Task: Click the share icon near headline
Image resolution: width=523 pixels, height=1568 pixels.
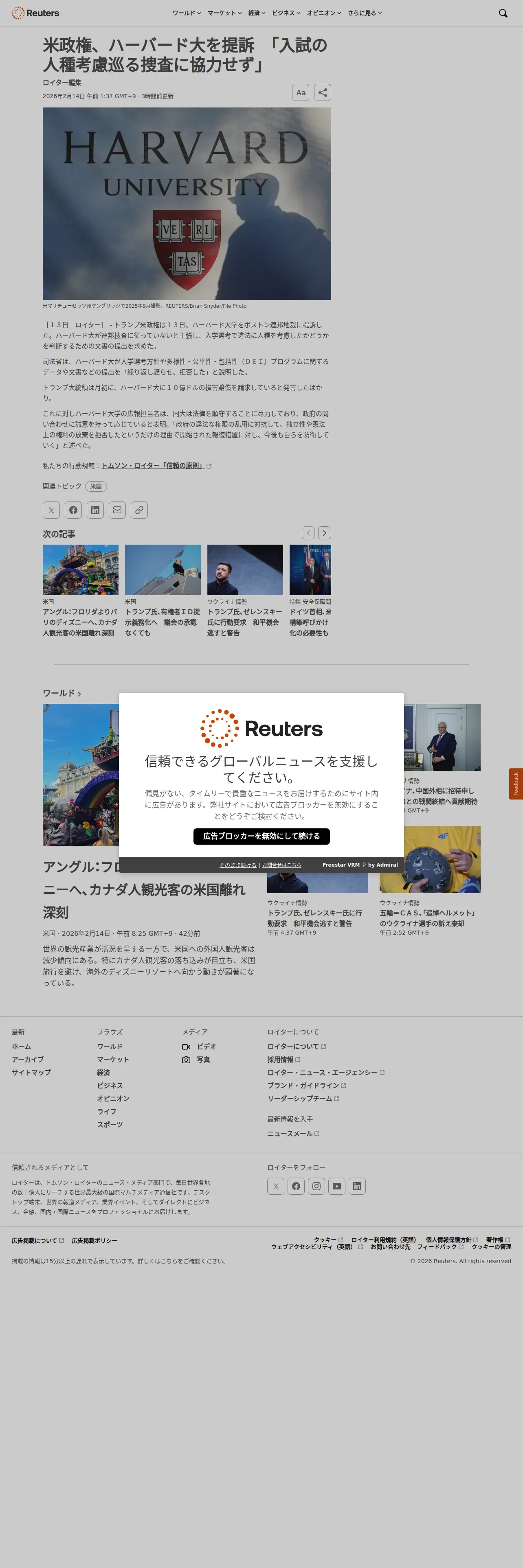Action: tap(323, 92)
